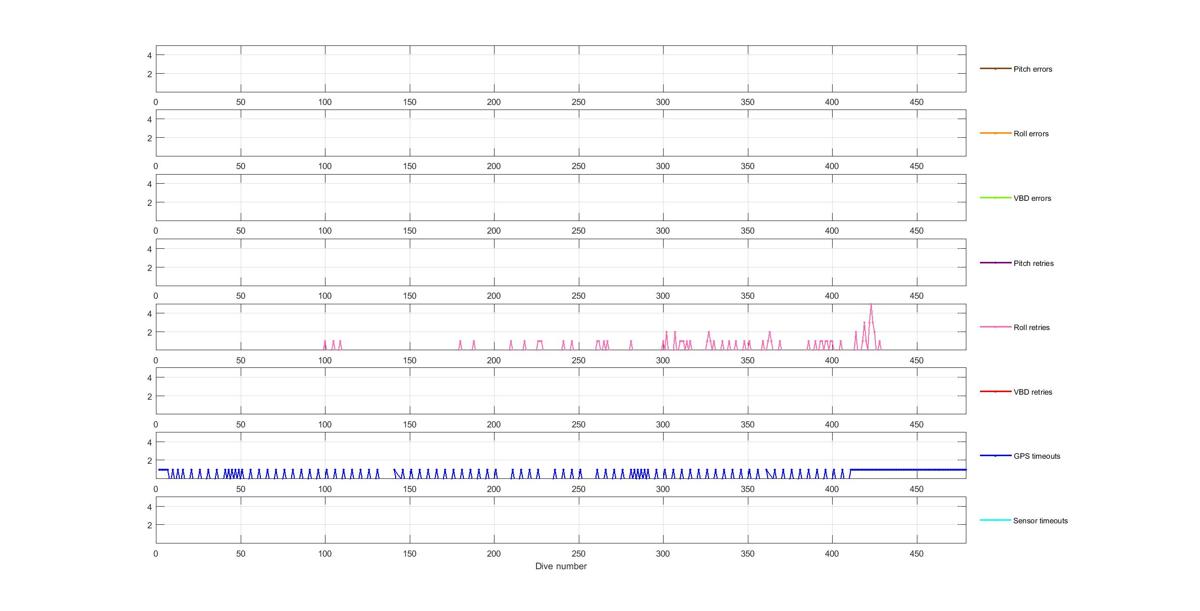The width and height of the screenshot is (1200, 611).
Task: Select the purple Pitch retries legend line
Action: (x=995, y=263)
